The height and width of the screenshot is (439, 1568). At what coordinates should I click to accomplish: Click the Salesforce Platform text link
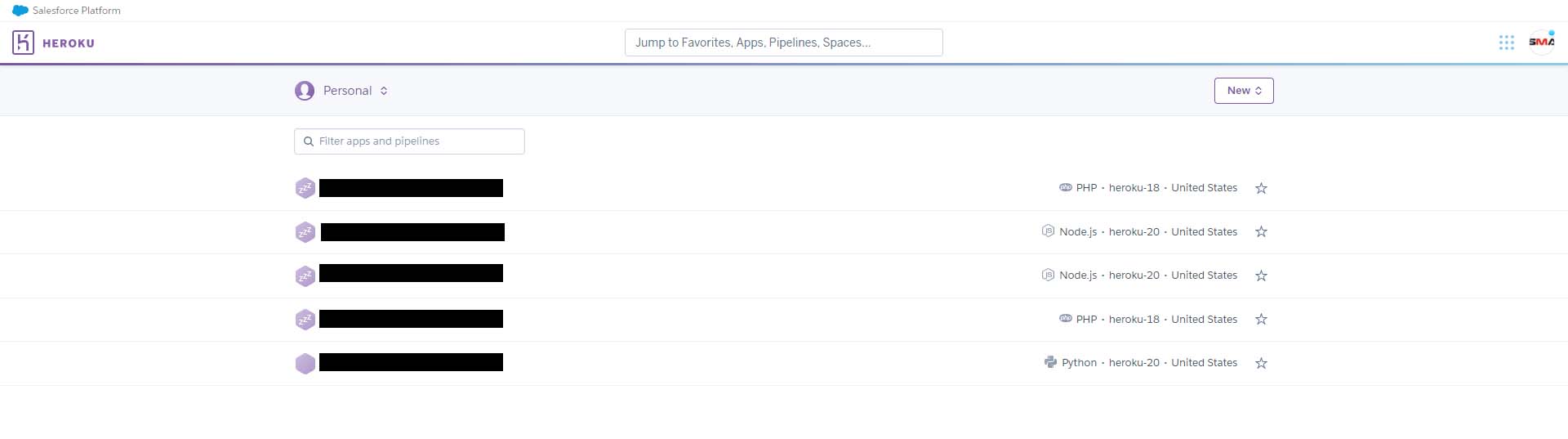tap(77, 11)
